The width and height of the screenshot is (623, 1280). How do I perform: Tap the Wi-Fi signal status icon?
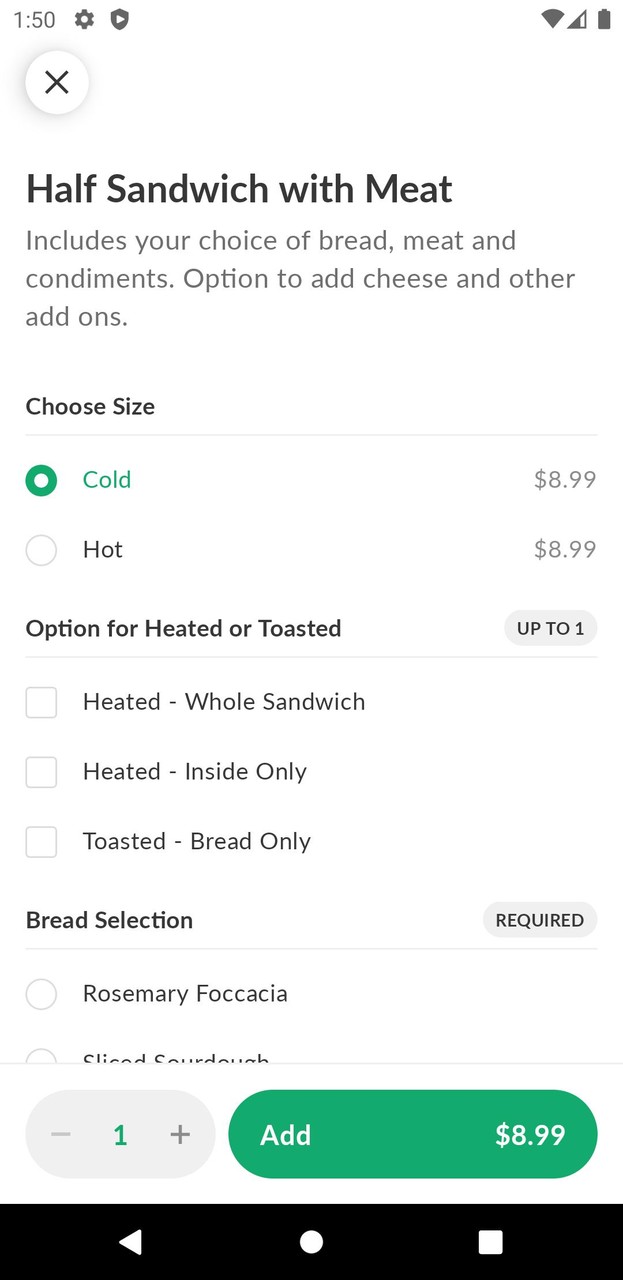point(551,19)
